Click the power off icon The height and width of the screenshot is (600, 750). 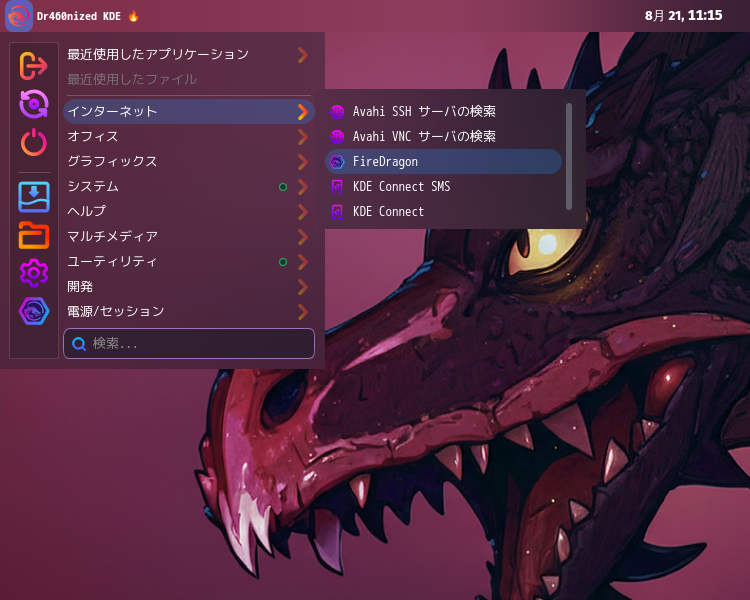[x=33, y=142]
